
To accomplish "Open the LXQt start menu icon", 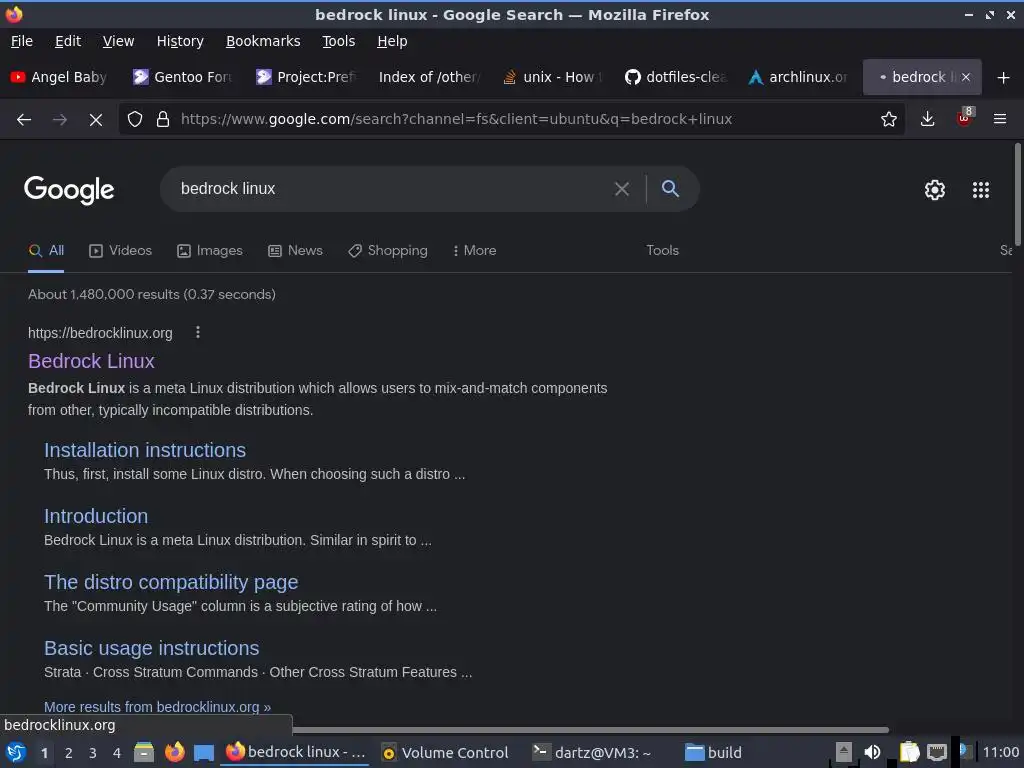I will pos(16,752).
